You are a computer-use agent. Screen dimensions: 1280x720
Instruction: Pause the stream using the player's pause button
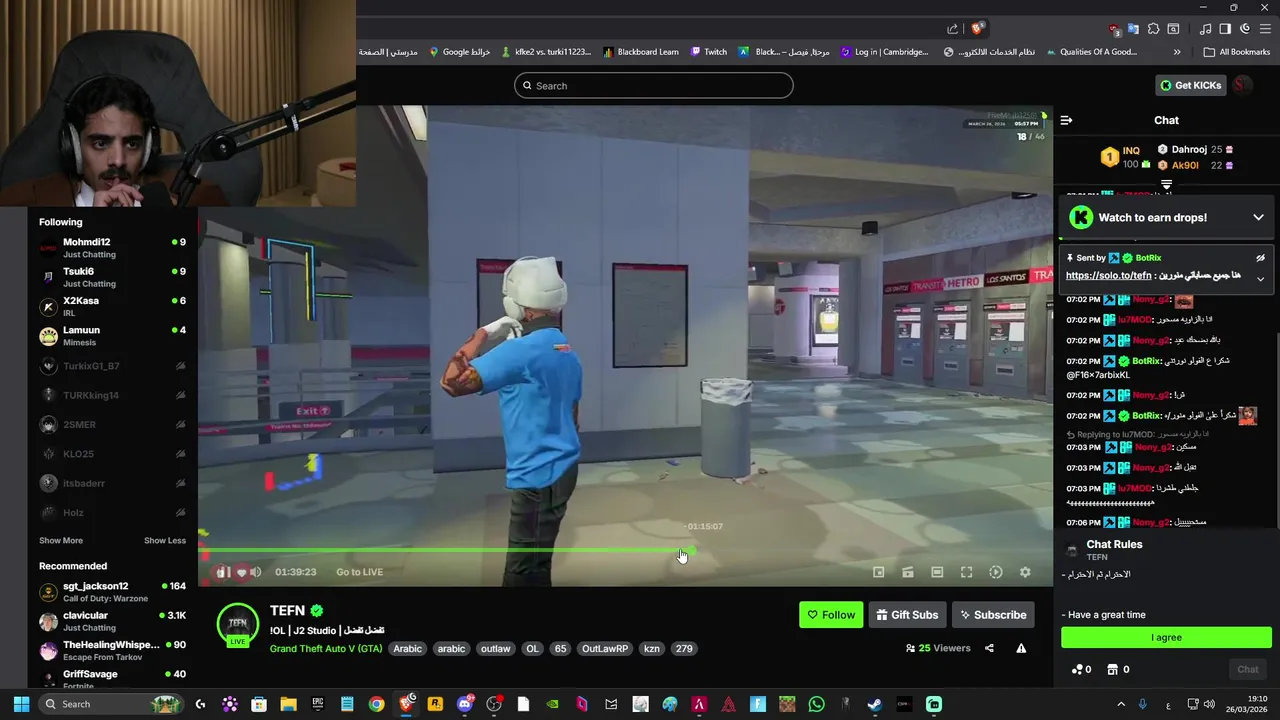point(222,572)
